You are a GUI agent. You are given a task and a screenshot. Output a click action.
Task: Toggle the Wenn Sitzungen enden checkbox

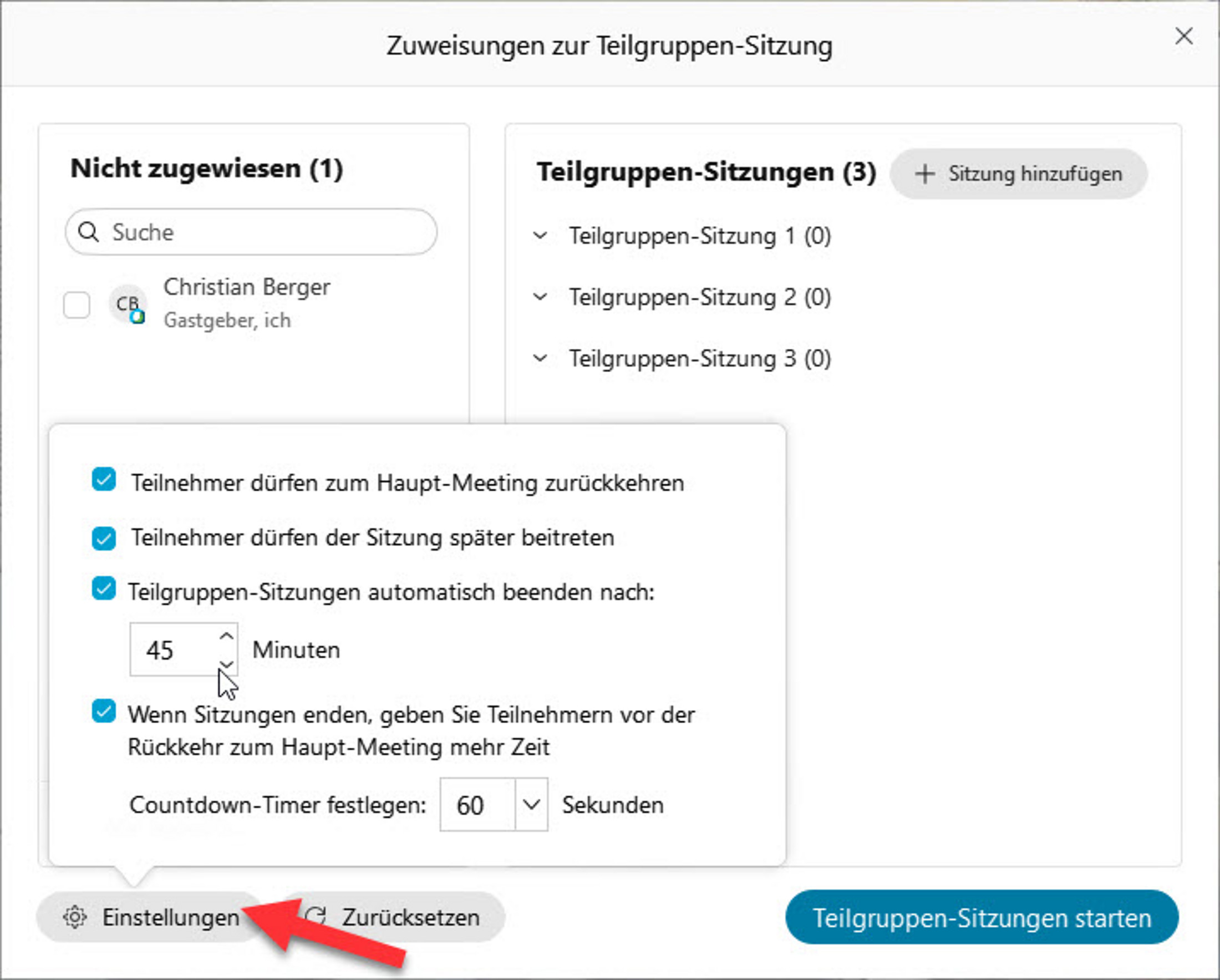pos(104,712)
